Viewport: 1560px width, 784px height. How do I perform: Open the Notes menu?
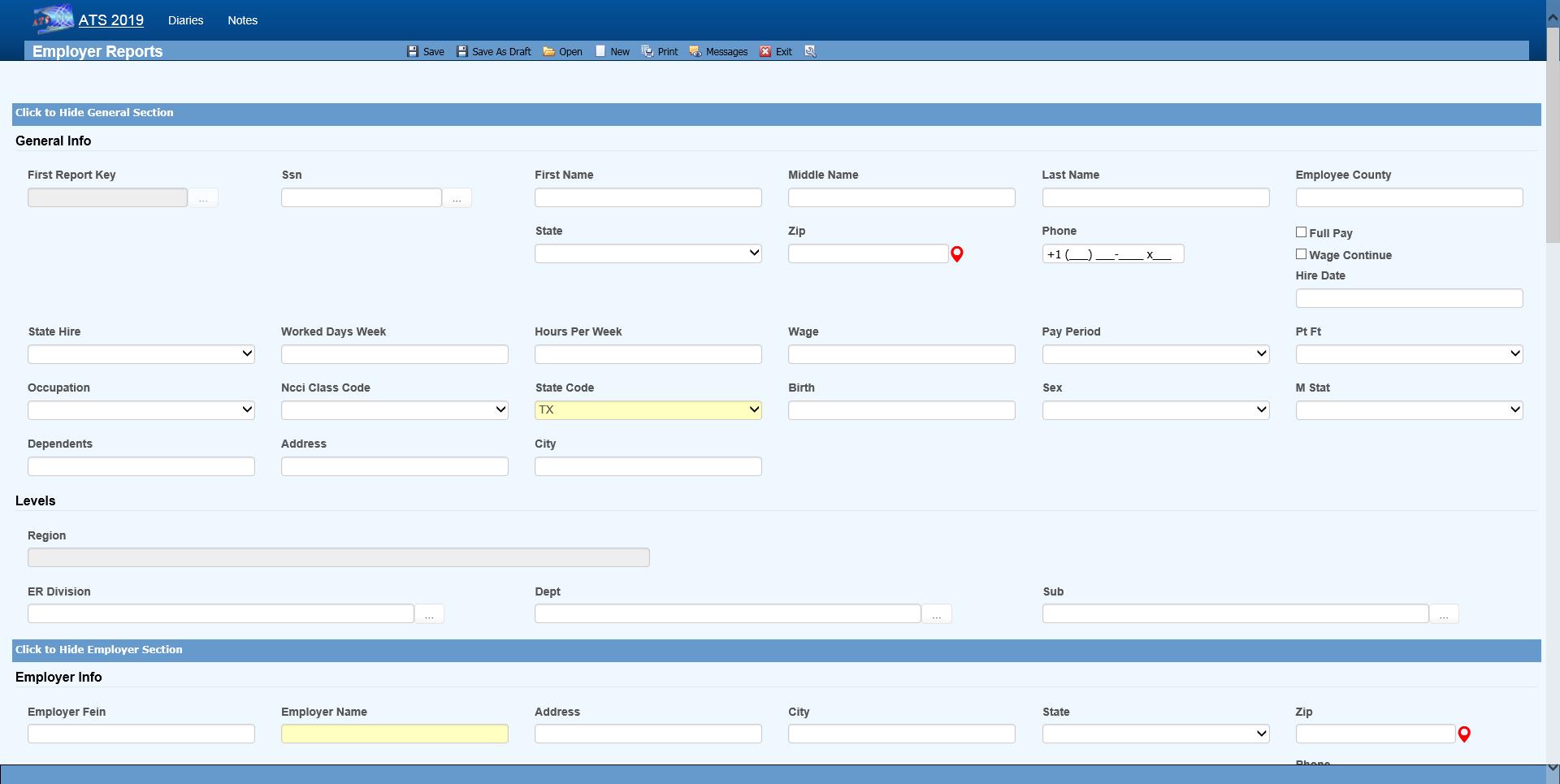pyautogui.click(x=242, y=20)
